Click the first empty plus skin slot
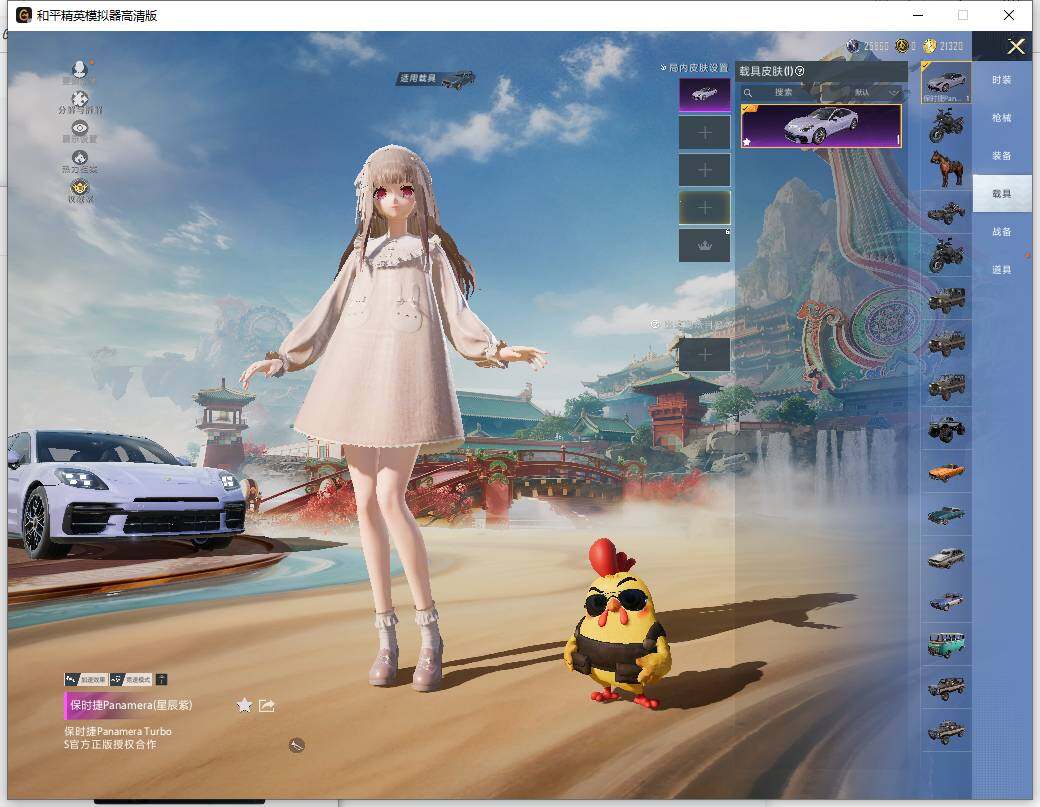Image resolution: width=1040 pixels, height=807 pixels. click(x=704, y=132)
